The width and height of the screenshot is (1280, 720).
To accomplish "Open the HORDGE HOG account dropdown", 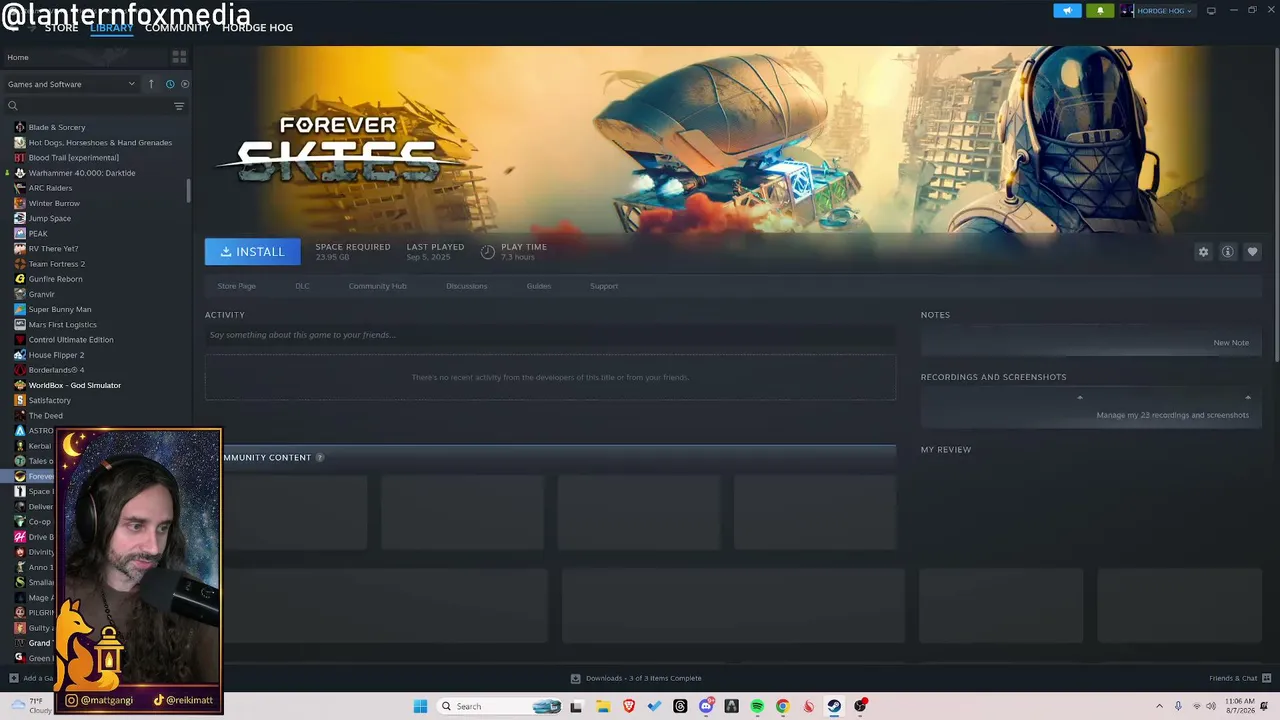I will 1157,11.
